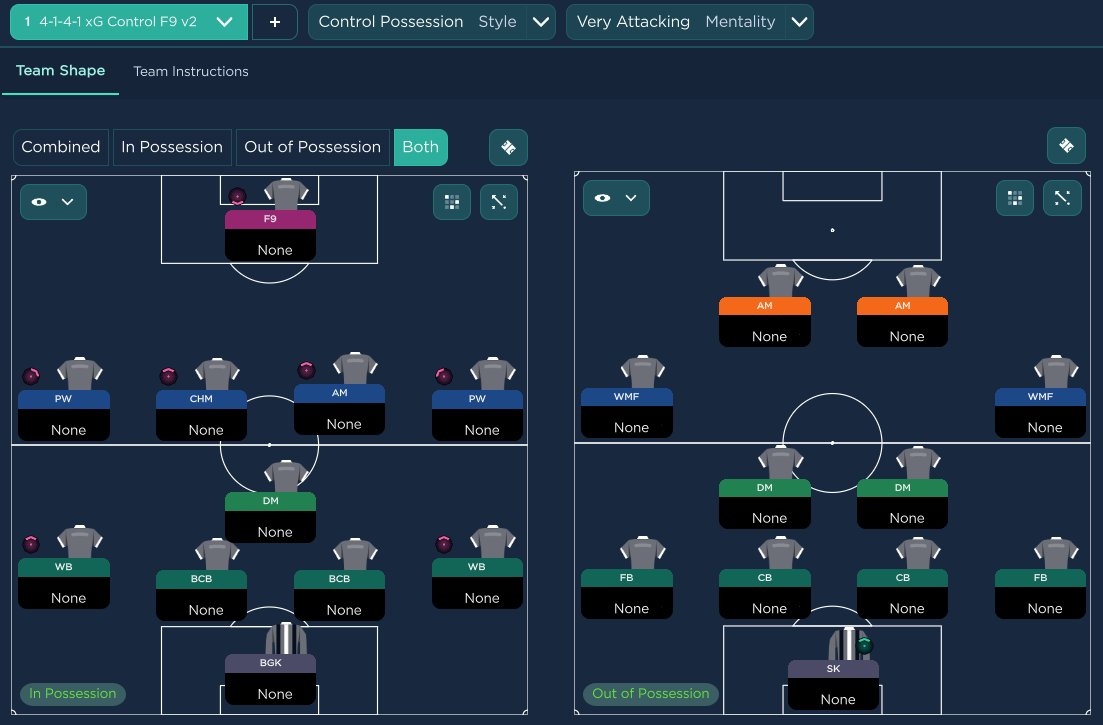Click role indicator icon beside left PW
1103x725 pixels.
pos(31,376)
